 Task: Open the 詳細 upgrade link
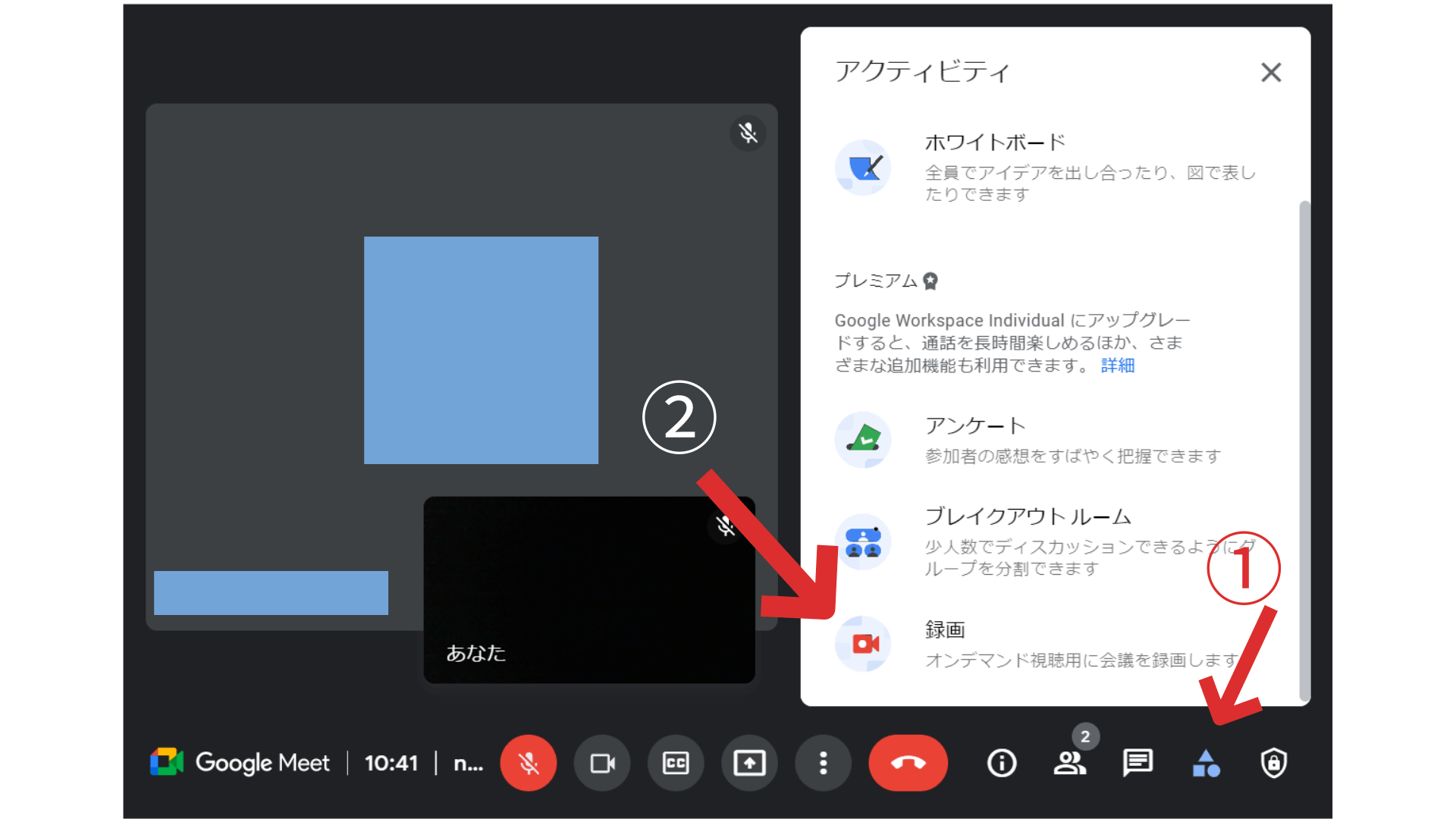1116,365
